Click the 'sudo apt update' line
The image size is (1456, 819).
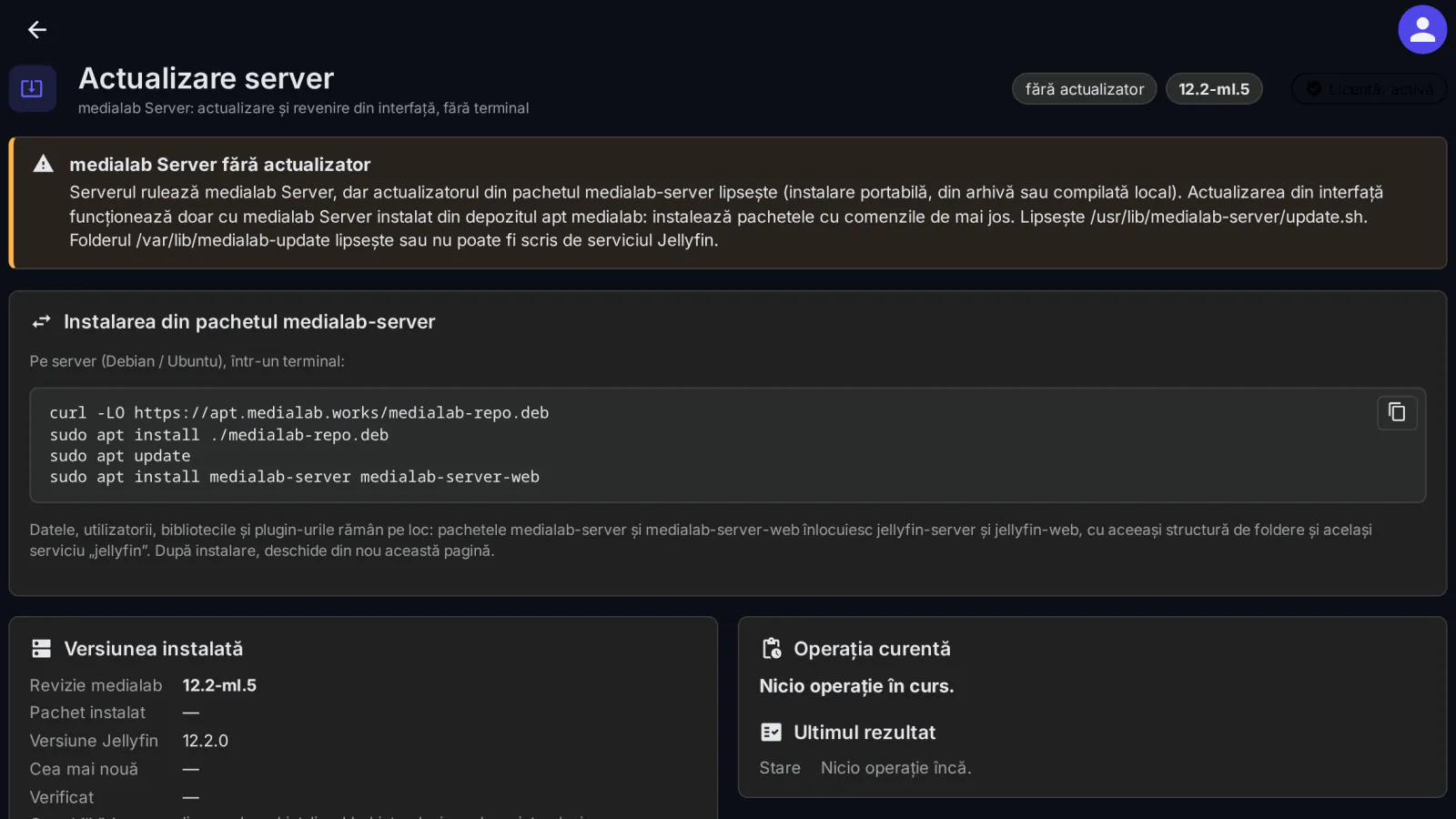coord(120,456)
